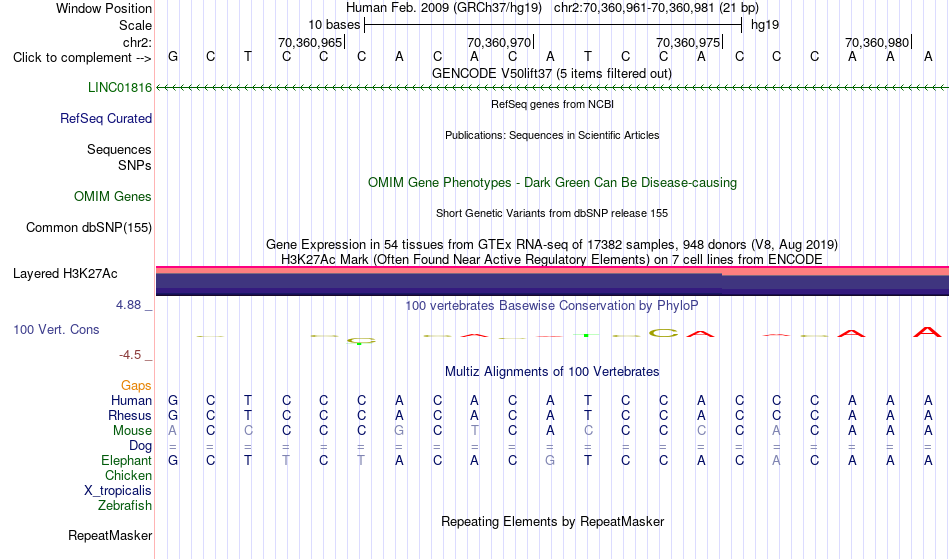The width and height of the screenshot is (950, 559).
Task: Click the GTEx Gene Expression track title
Action: [x=552, y=245]
